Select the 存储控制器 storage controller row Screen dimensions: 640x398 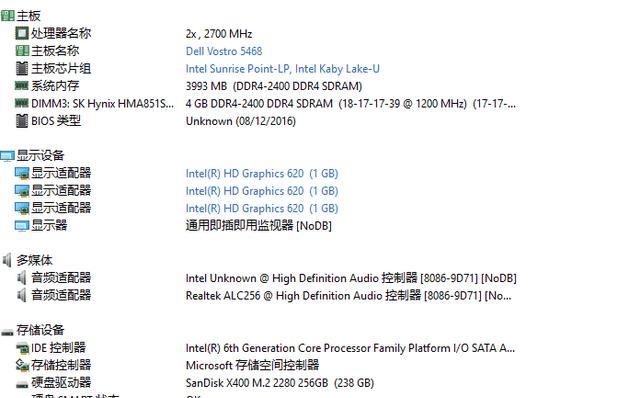(x=167, y=365)
